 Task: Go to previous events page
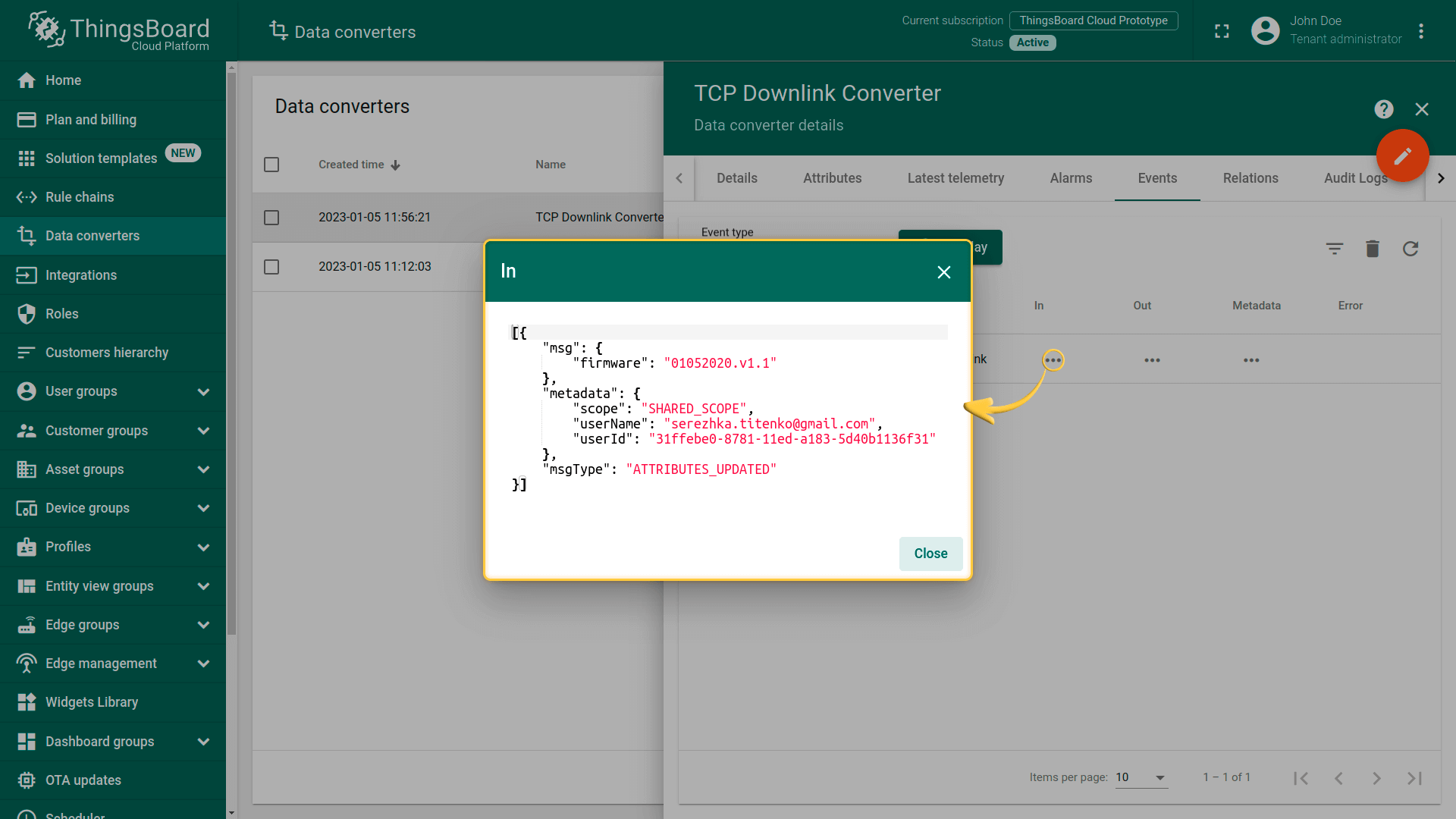[x=1339, y=778]
